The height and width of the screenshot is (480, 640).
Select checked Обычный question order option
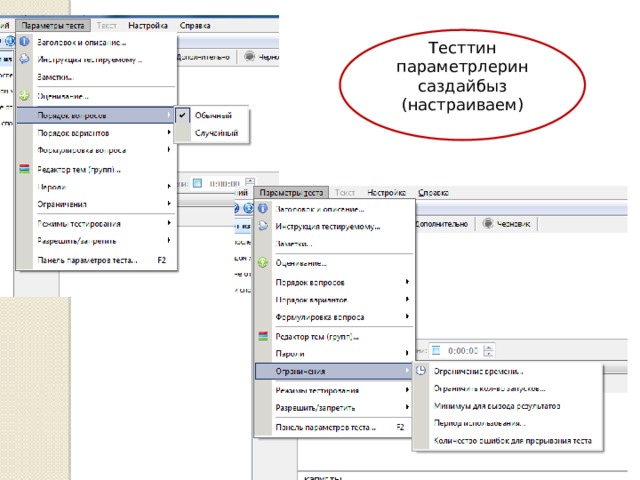click(211, 116)
